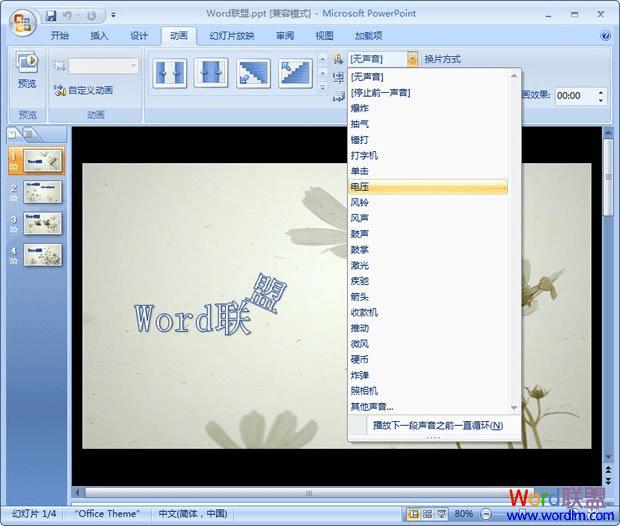Switch to slide sorter view icon
620x526 pixels.
[427, 514]
